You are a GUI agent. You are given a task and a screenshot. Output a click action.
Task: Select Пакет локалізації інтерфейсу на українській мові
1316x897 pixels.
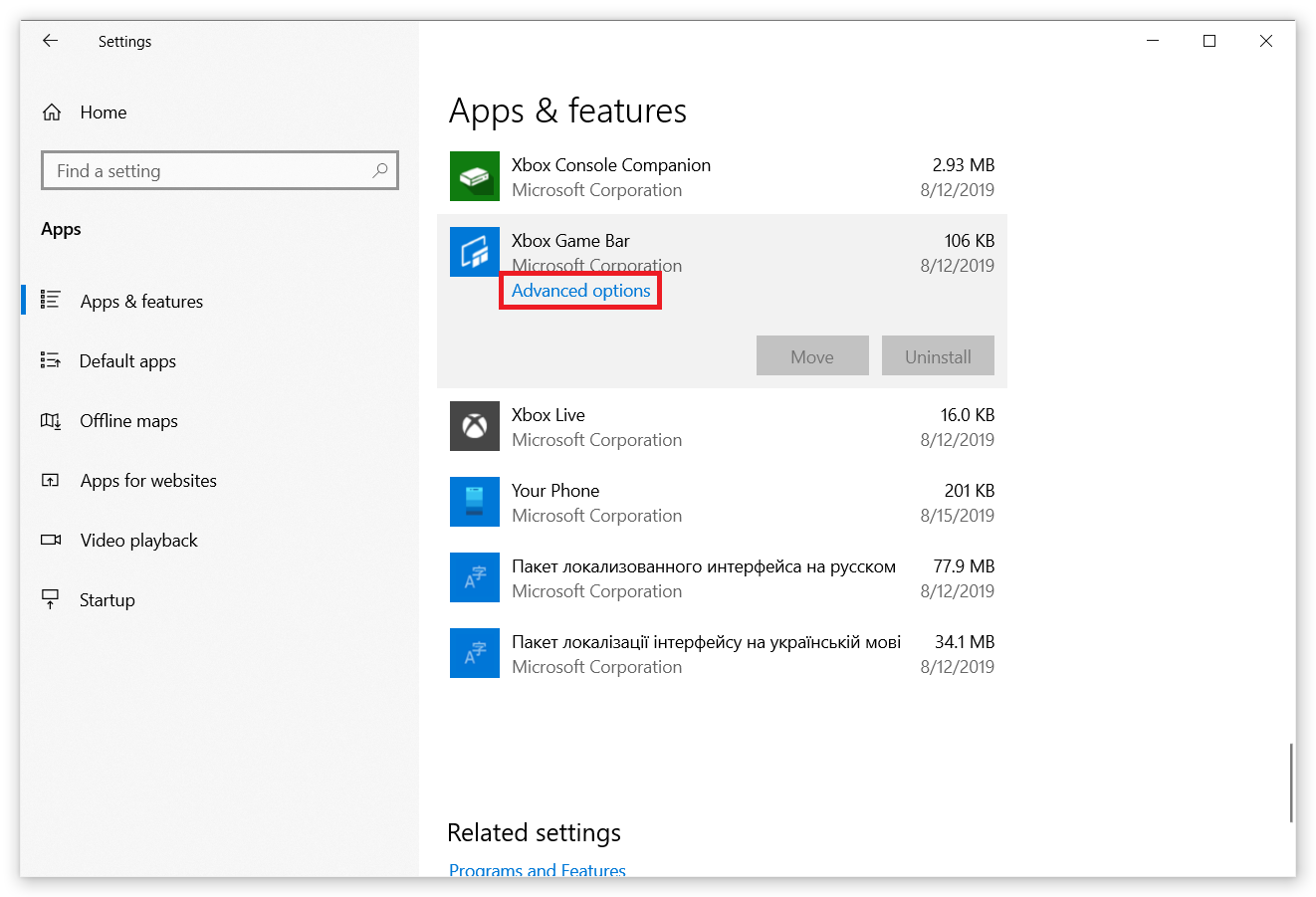pyautogui.click(x=722, y=653)
